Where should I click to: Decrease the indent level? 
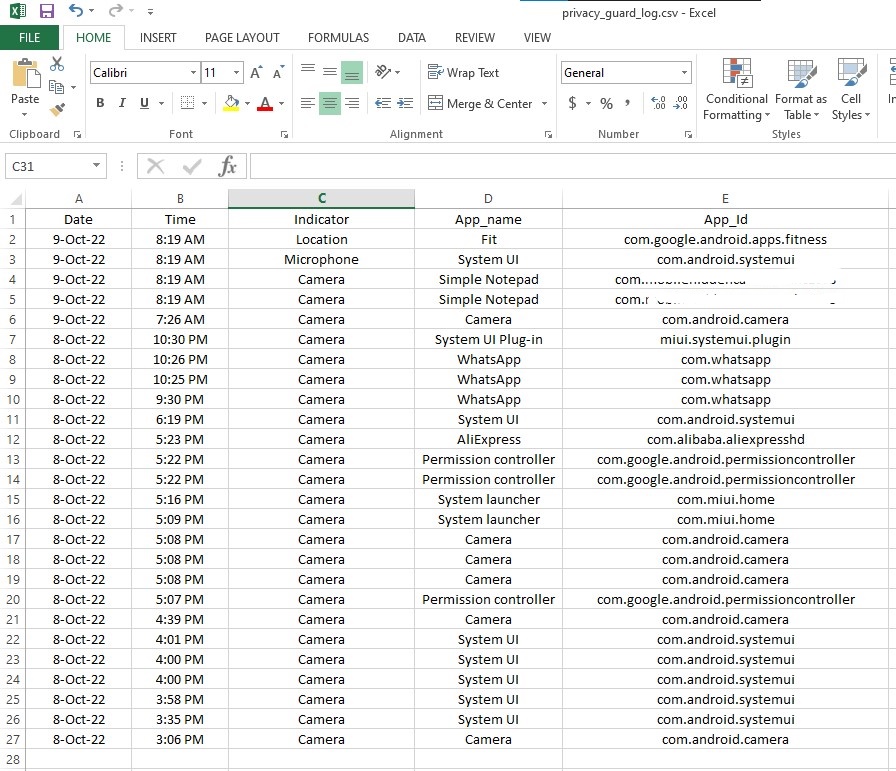383,103
